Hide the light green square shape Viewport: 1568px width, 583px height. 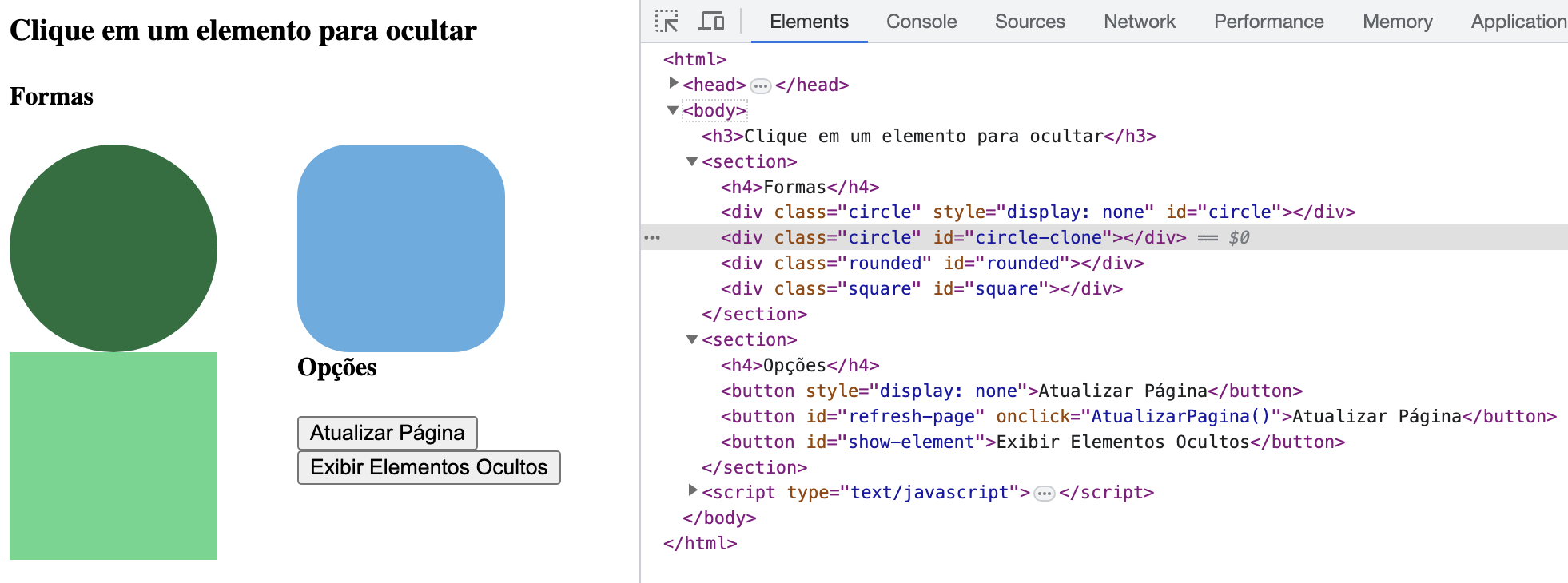tap(113, 456)
